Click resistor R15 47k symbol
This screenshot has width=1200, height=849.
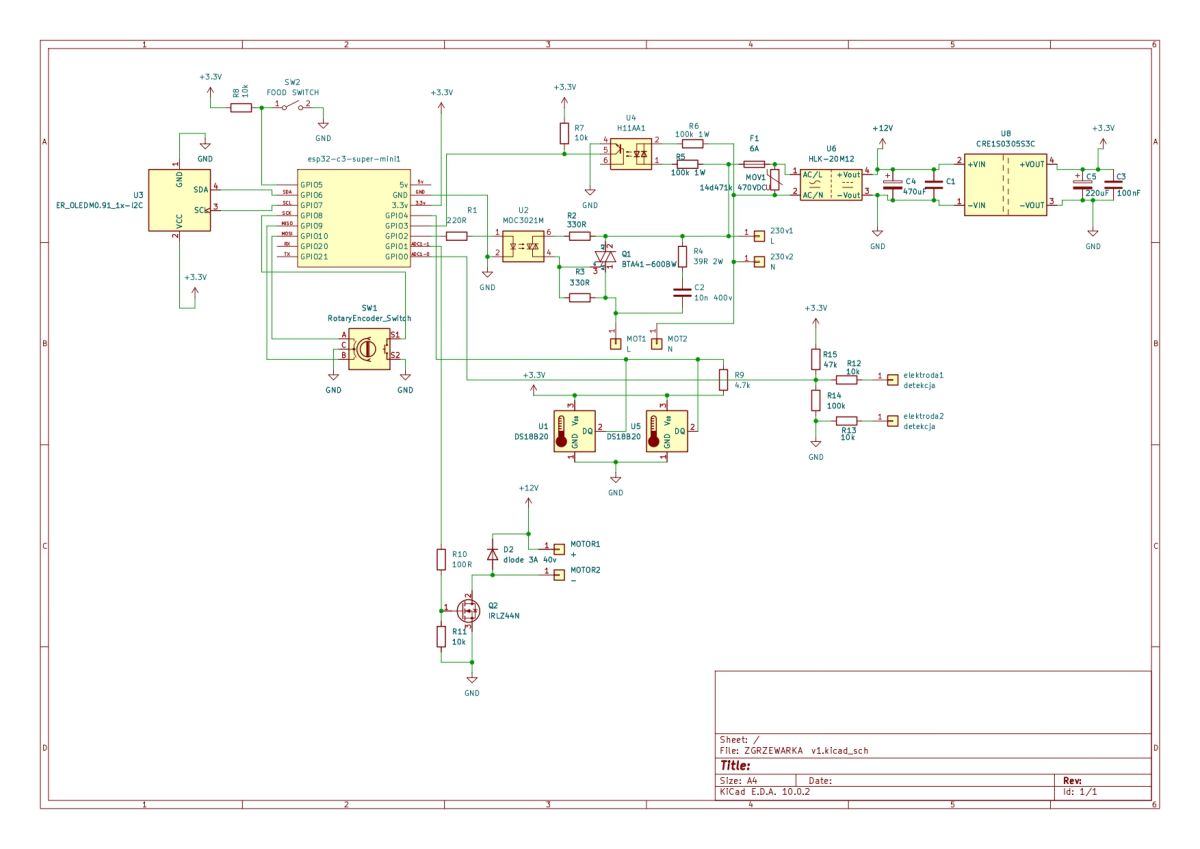tap(816, 359)
